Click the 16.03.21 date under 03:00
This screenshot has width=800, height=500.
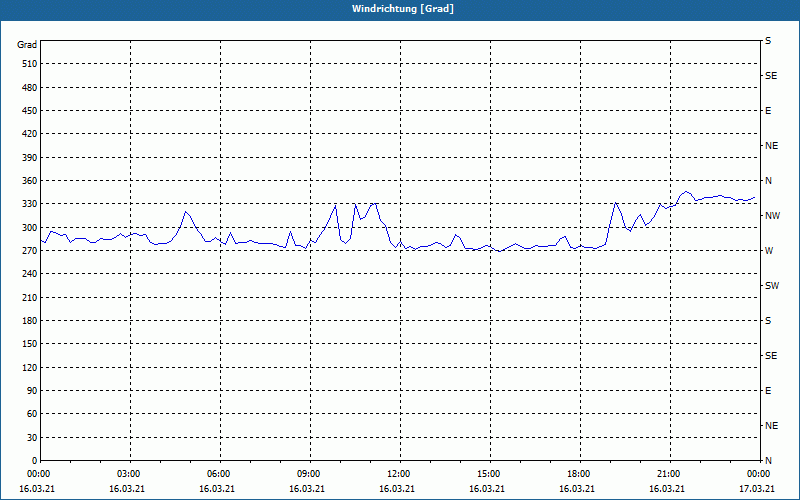pyautogui.click(x=127, y=489)
